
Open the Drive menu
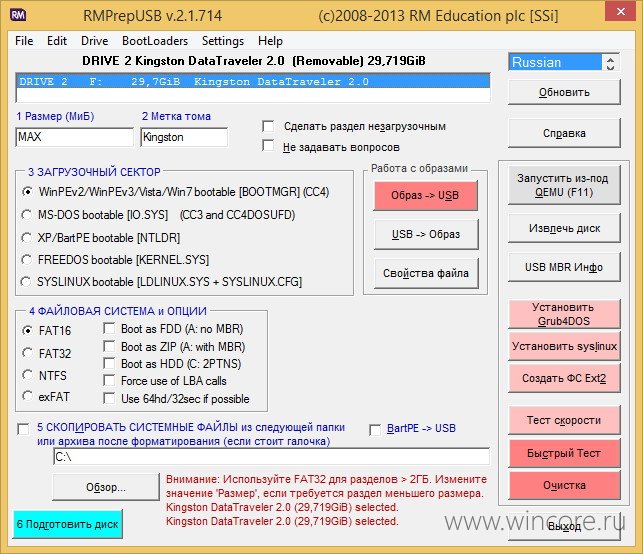[95, 41]
